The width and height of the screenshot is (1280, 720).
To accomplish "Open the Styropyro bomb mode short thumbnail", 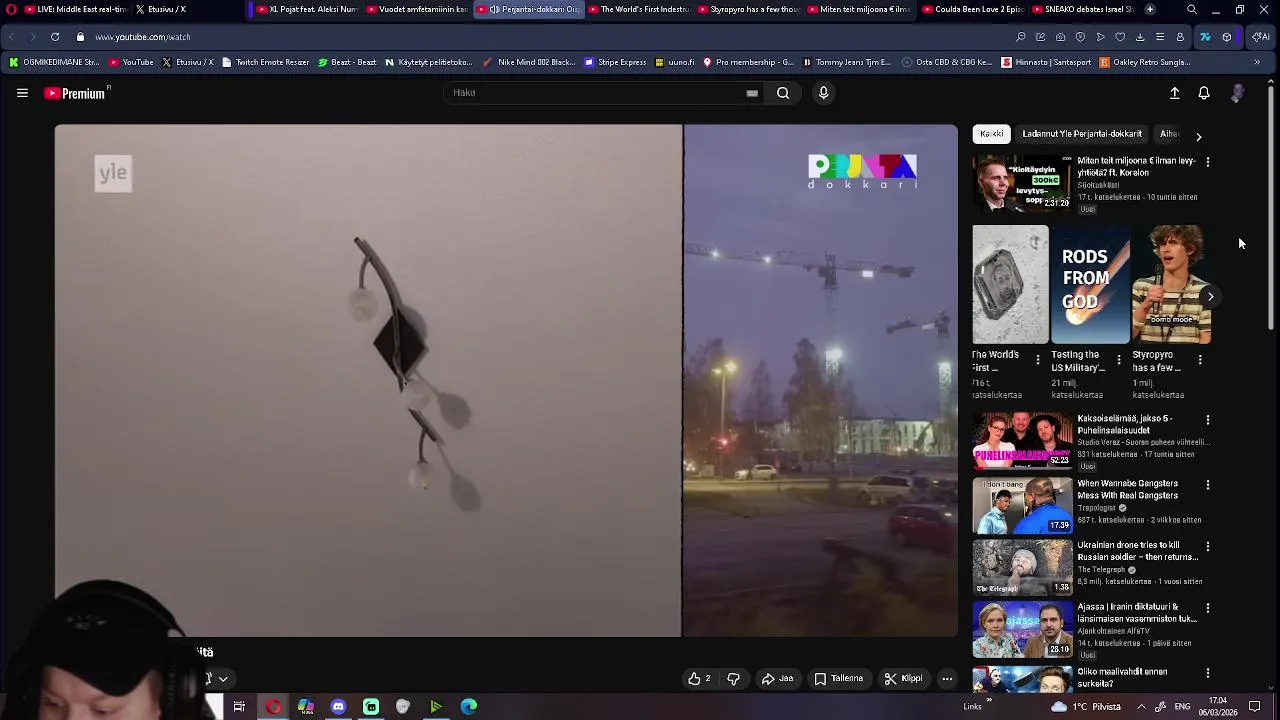I will pyautogui.click(x=1172, y=284).
